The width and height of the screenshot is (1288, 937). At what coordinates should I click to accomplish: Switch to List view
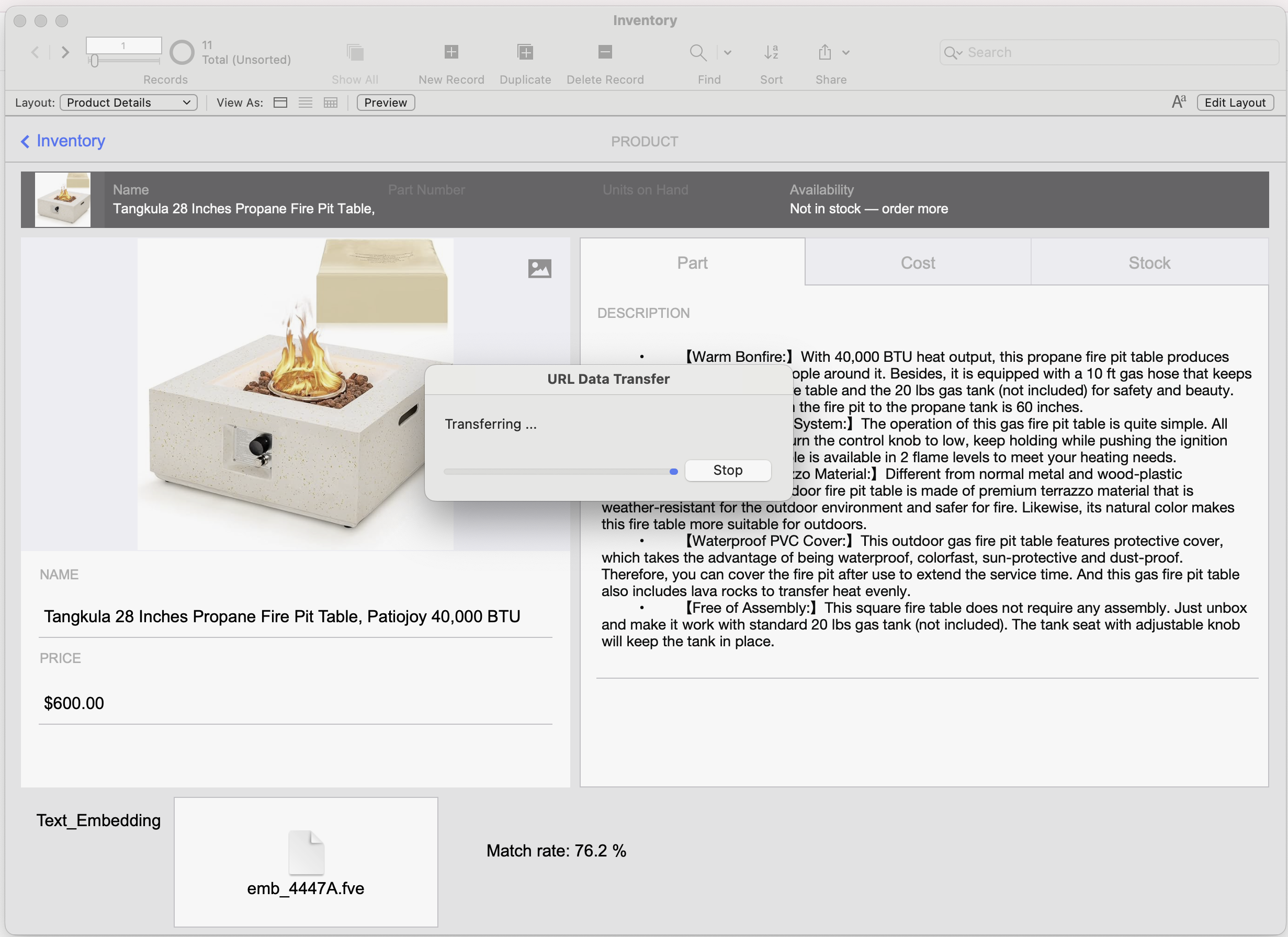point(306,102)
